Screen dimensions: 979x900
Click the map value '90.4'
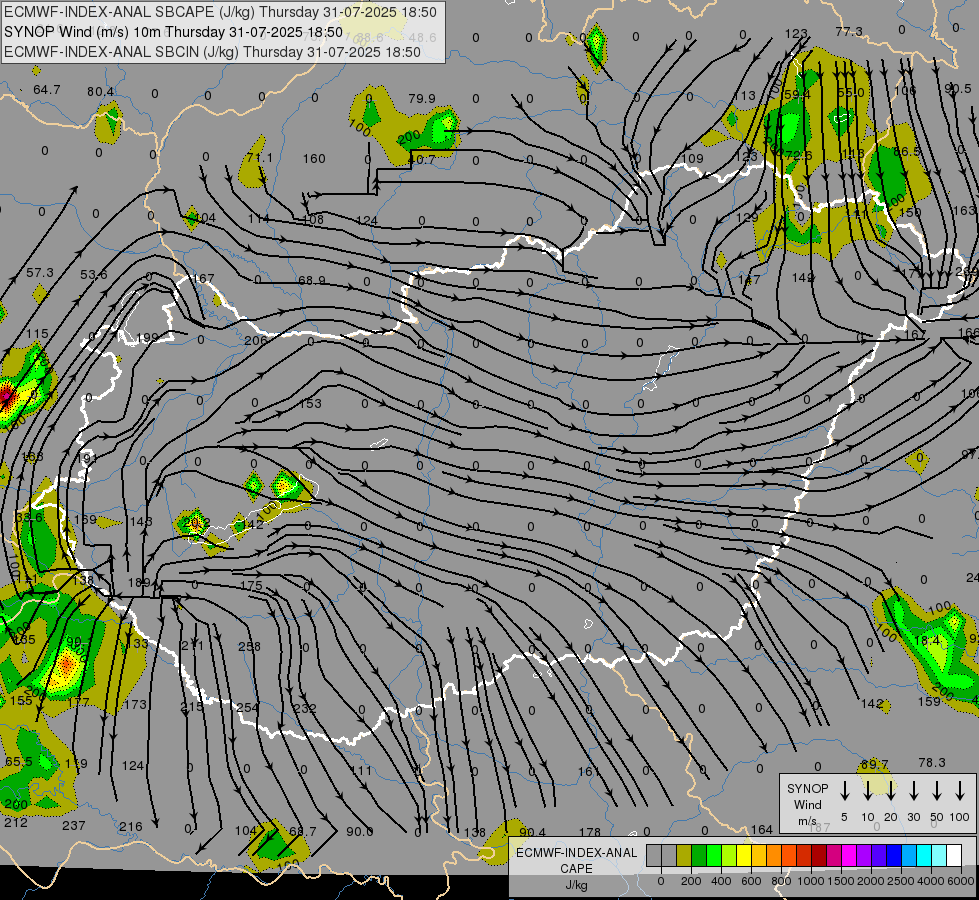533,832
